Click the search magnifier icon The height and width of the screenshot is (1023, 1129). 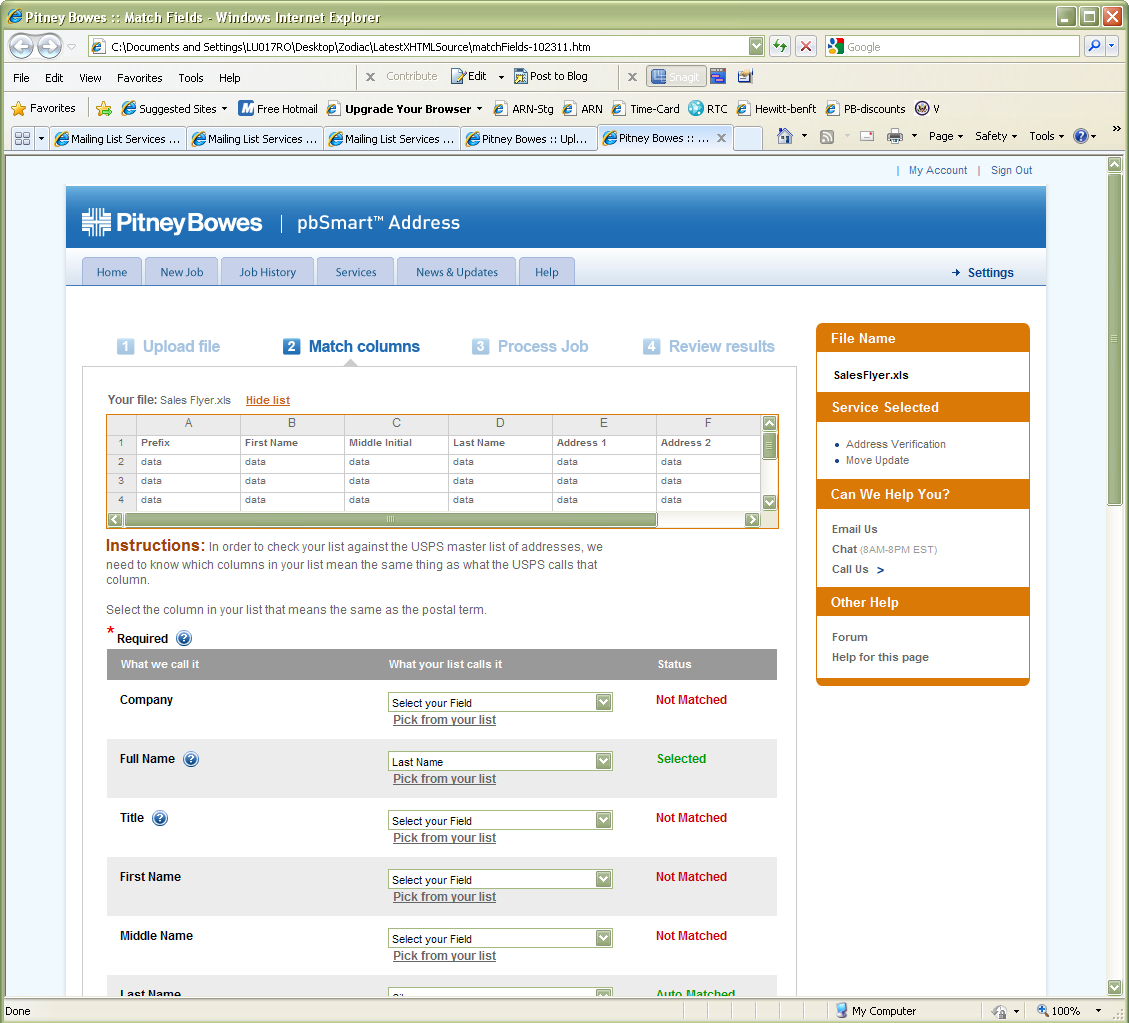[1094, 47]
